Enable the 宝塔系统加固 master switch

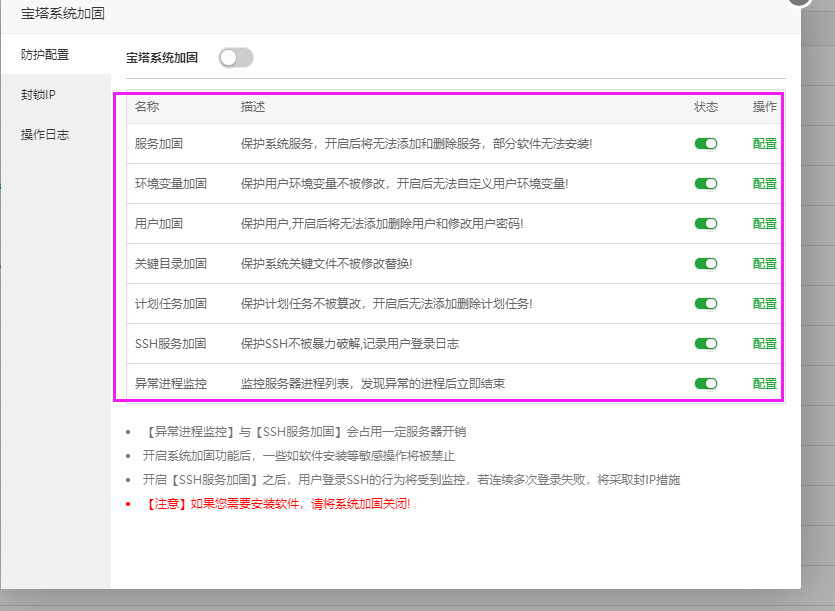point(235,57)
